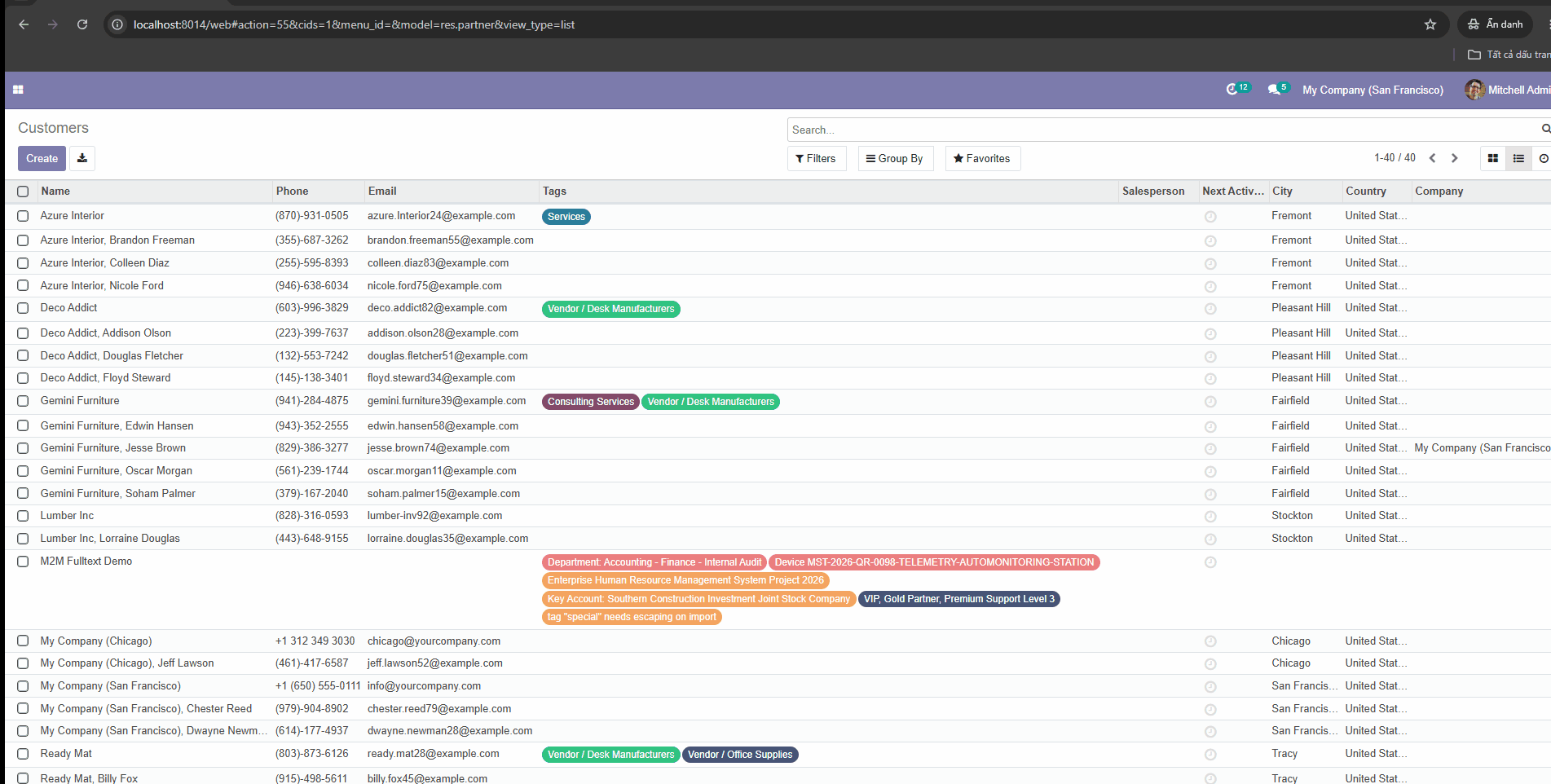This screenshot has width=1551, height=784.
Task: Go to previous page arrow
Action: tap(1432, 158)
